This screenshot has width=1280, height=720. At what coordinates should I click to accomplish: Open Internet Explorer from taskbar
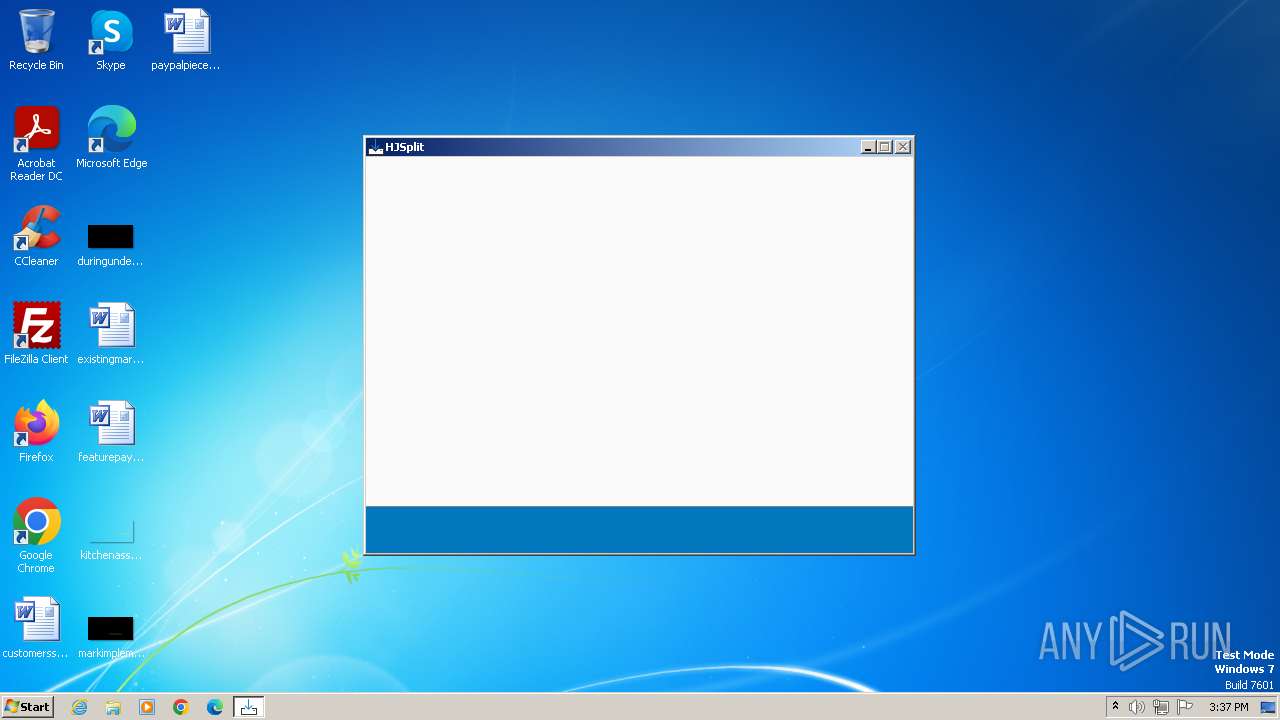point(79,707)
